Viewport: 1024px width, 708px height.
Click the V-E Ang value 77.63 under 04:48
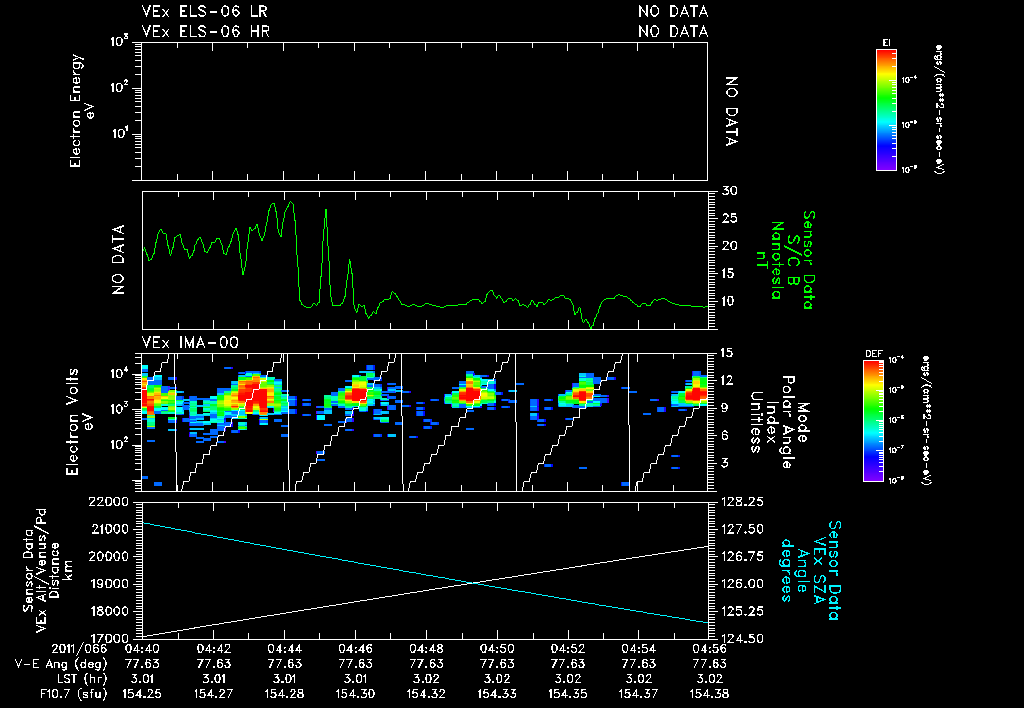click(426, 664)
